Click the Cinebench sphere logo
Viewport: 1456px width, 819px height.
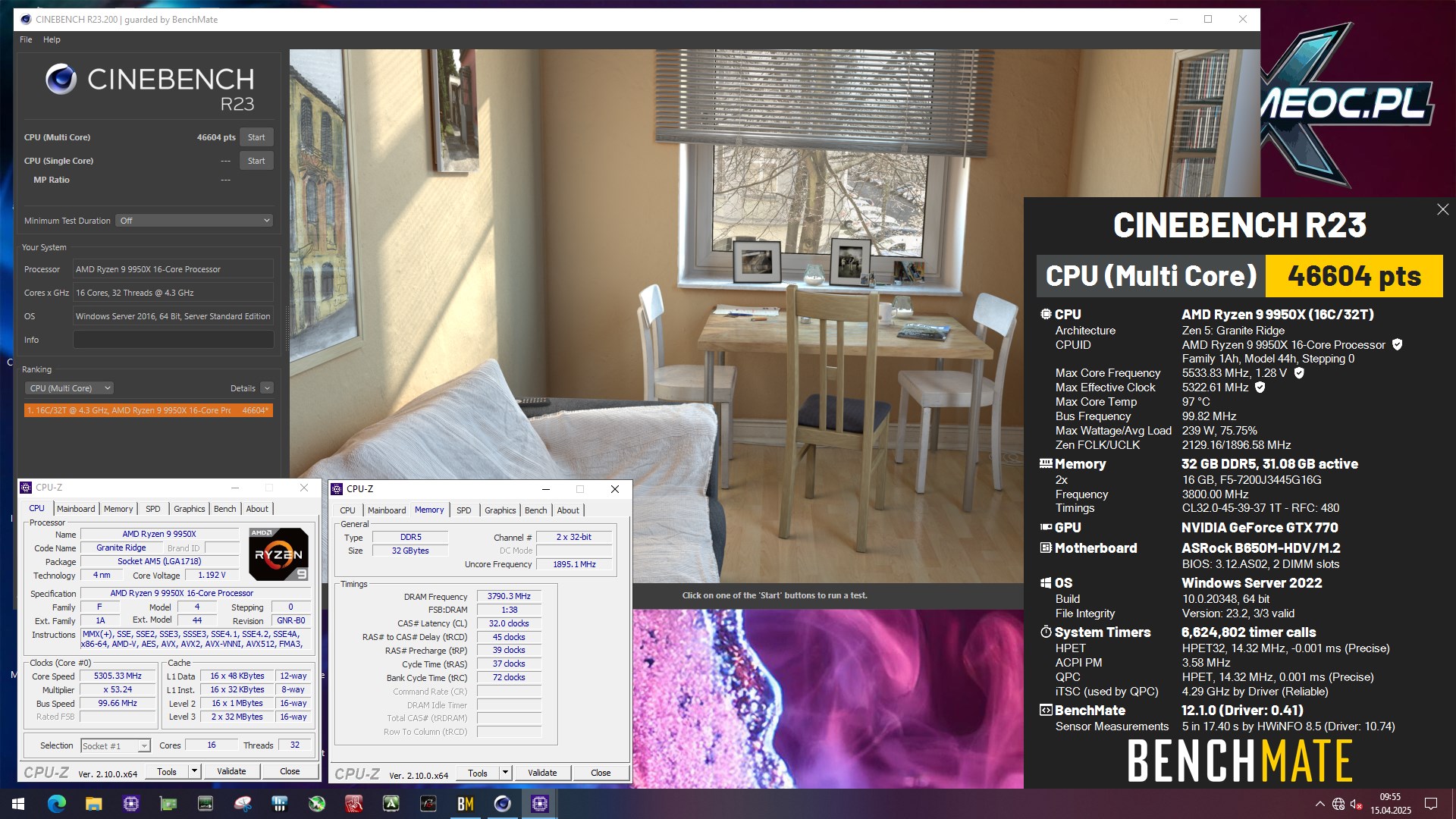tap(61, 79)
